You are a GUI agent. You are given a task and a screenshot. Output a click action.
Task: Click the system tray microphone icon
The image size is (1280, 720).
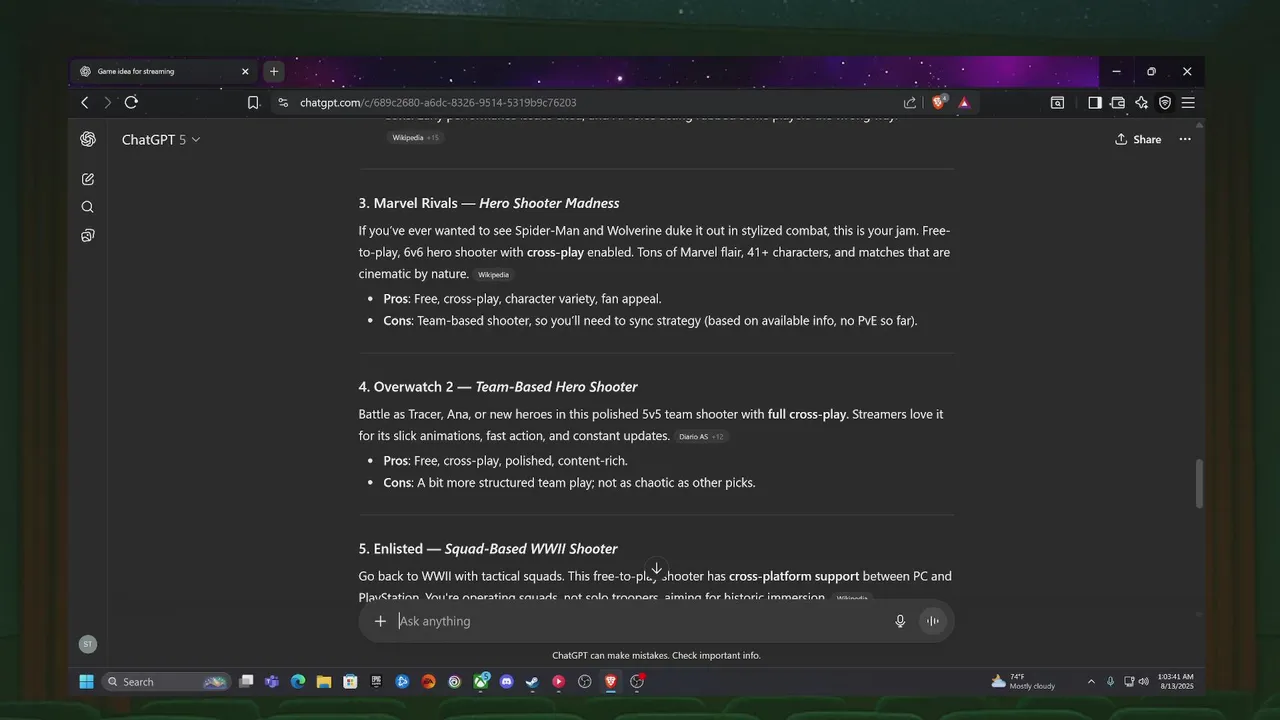point(1110,682)
